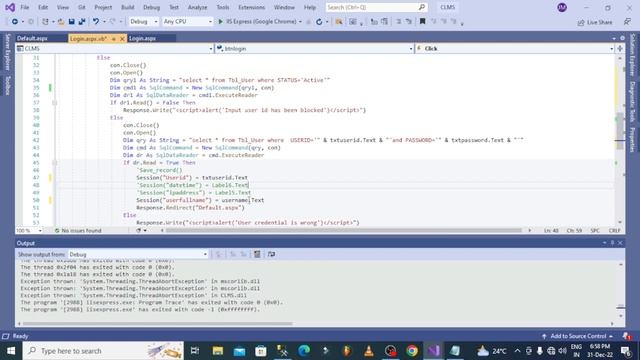Open the Toolbox side panel
Screen dimensions: 640x360
click(7, 85)
